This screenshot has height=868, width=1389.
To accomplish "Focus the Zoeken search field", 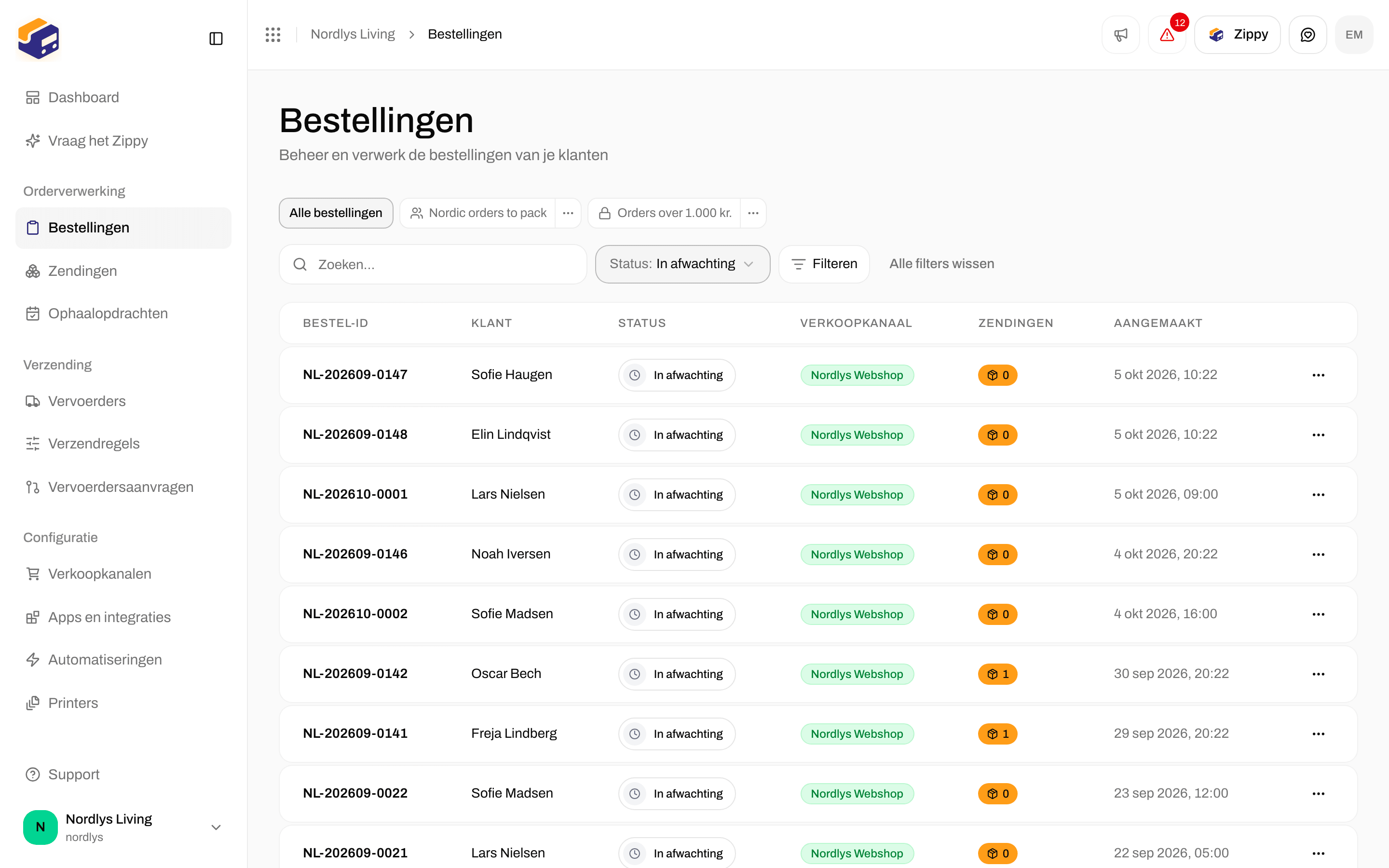I will pos(433,264).
